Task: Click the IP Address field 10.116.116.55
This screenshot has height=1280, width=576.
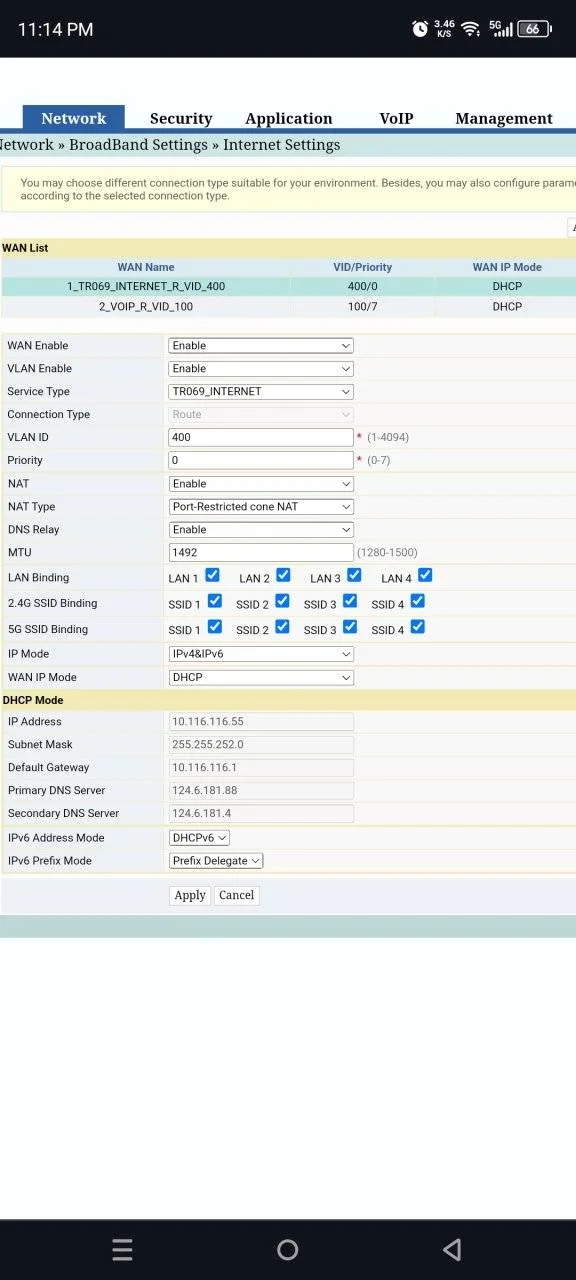Action: click(261, 722)
